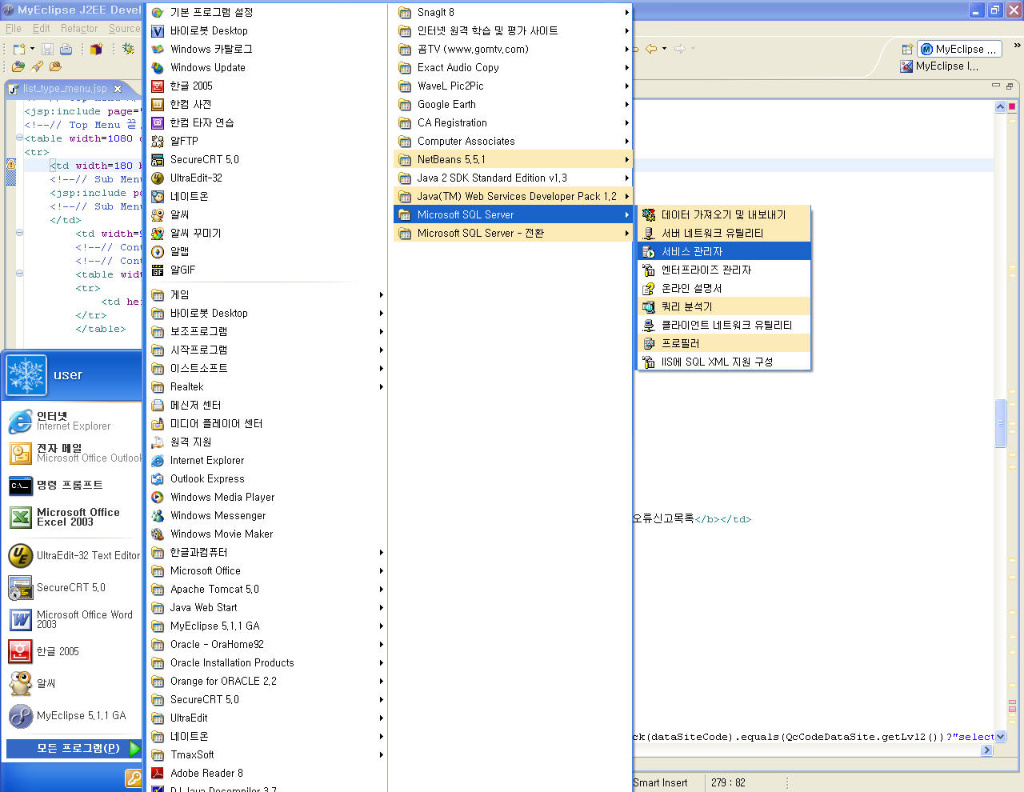Expand the Microsoft Office program folder
The image size is (1024, 792).
266,571
